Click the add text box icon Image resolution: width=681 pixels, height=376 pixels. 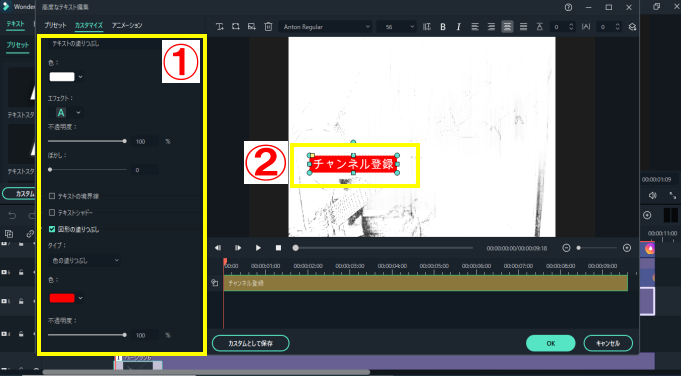220,27
